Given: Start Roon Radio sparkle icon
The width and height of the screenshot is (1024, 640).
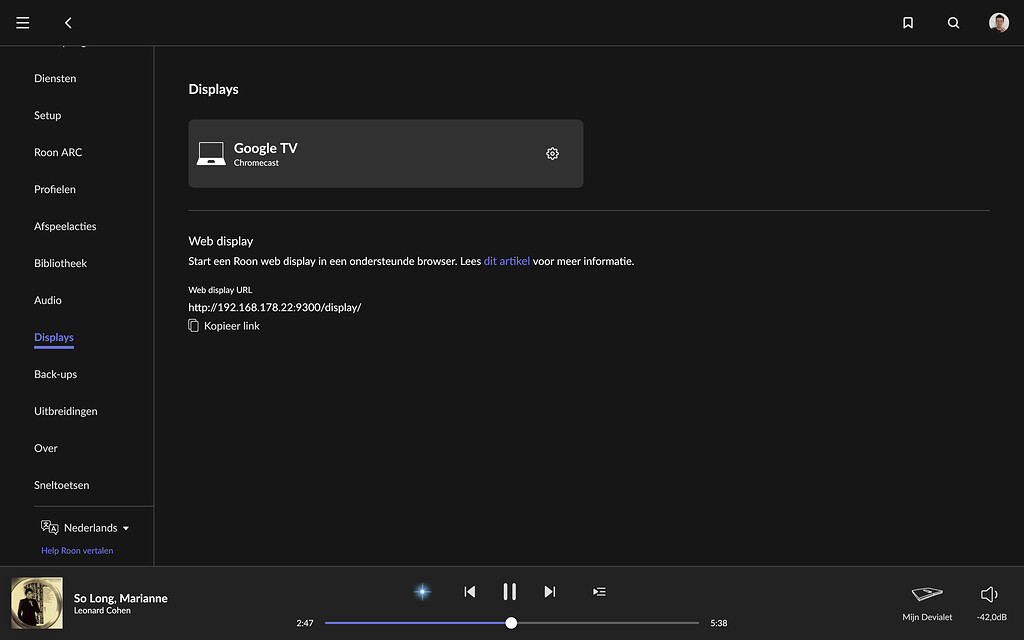Looking at the screenshot, I should tap(422, 592).
